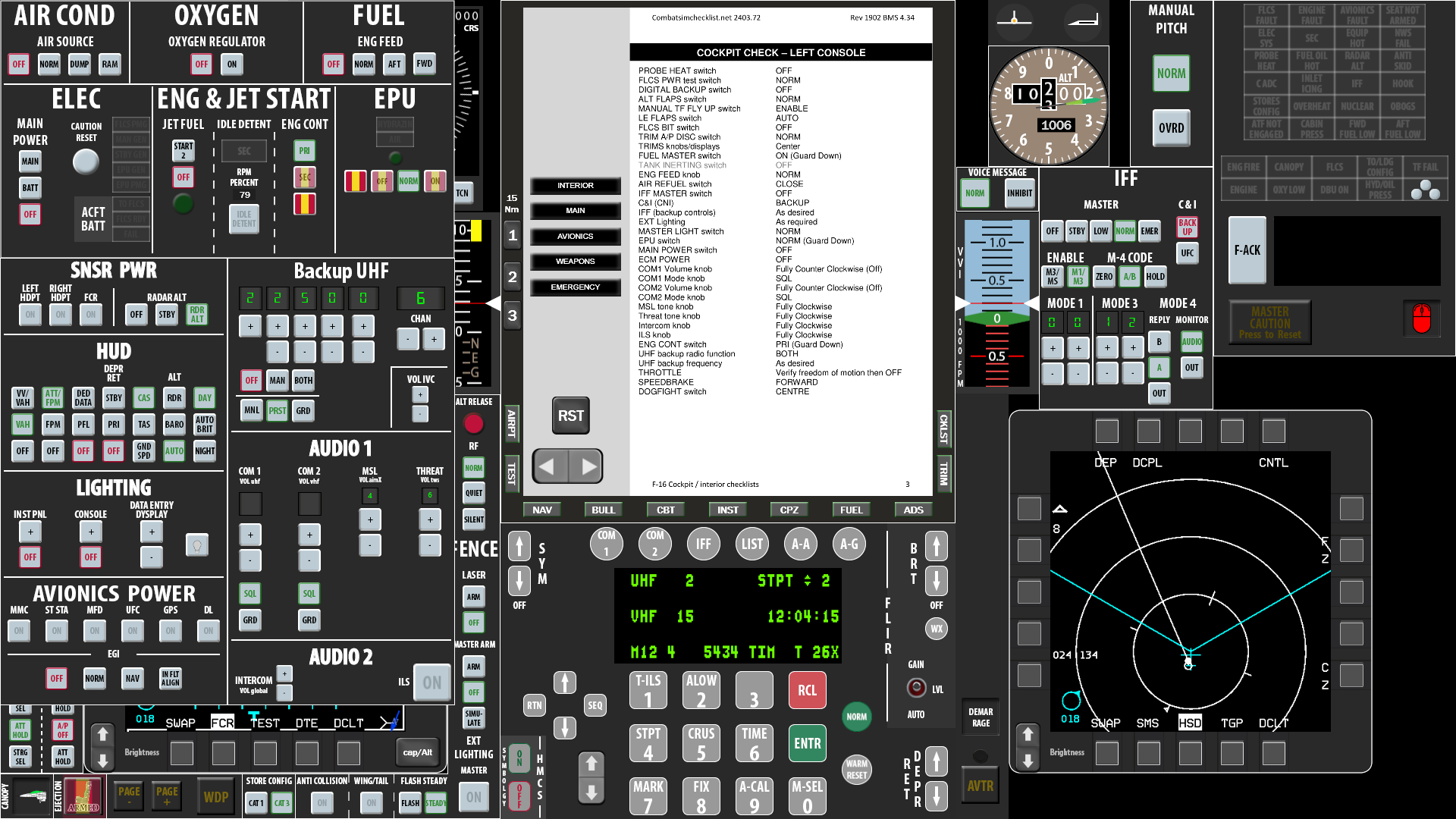Click the FLIR GAIN knob
Image resolution: width=1456 pixels, height=819 pixels.
(916, 688)
